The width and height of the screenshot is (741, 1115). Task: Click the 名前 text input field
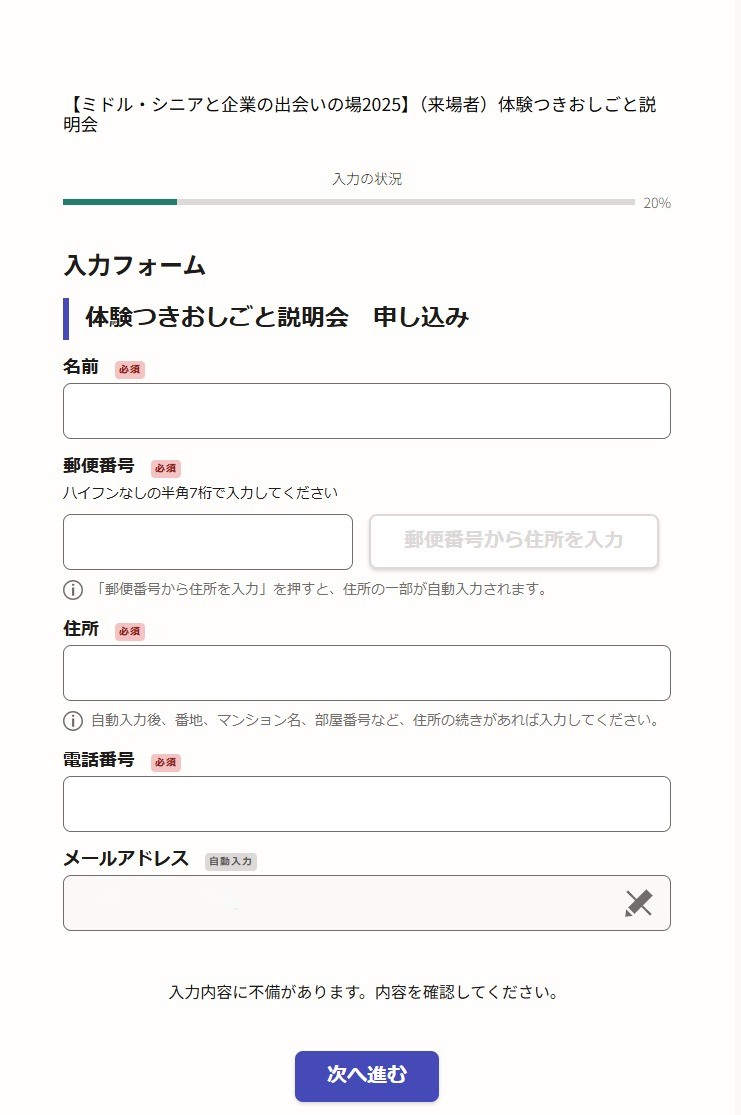point(366,411)
